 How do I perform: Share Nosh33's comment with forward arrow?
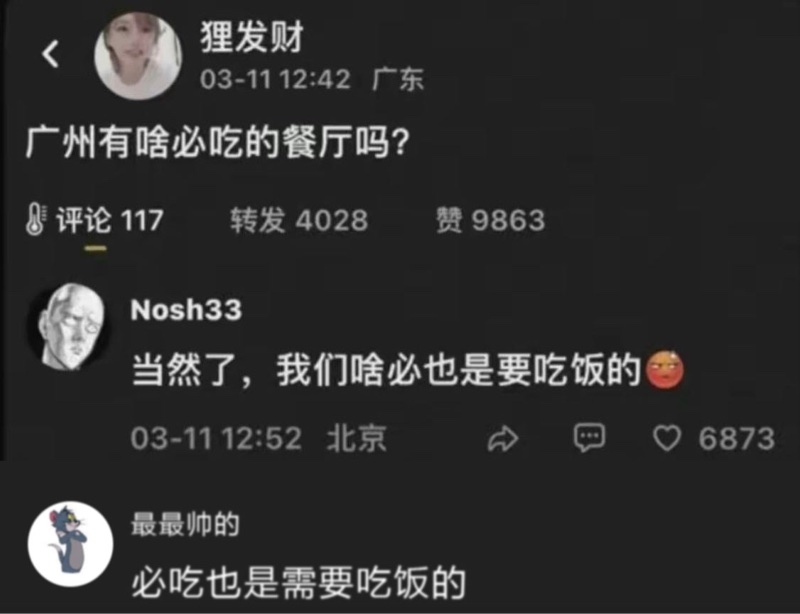[x=503, y=439]
